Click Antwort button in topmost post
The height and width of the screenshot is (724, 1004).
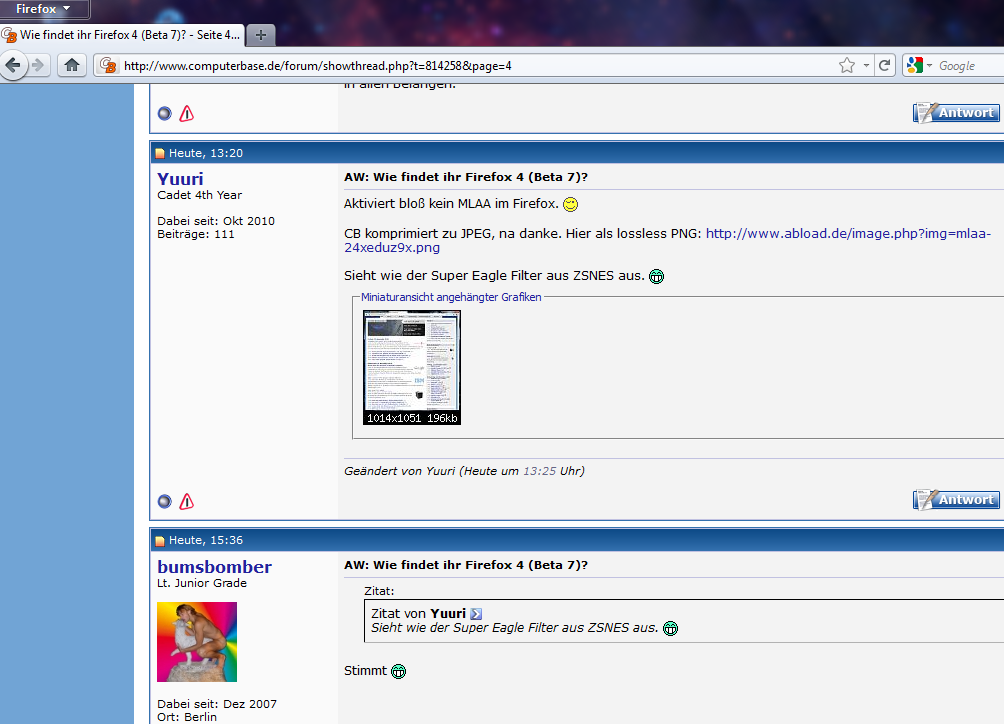[955, 113]
